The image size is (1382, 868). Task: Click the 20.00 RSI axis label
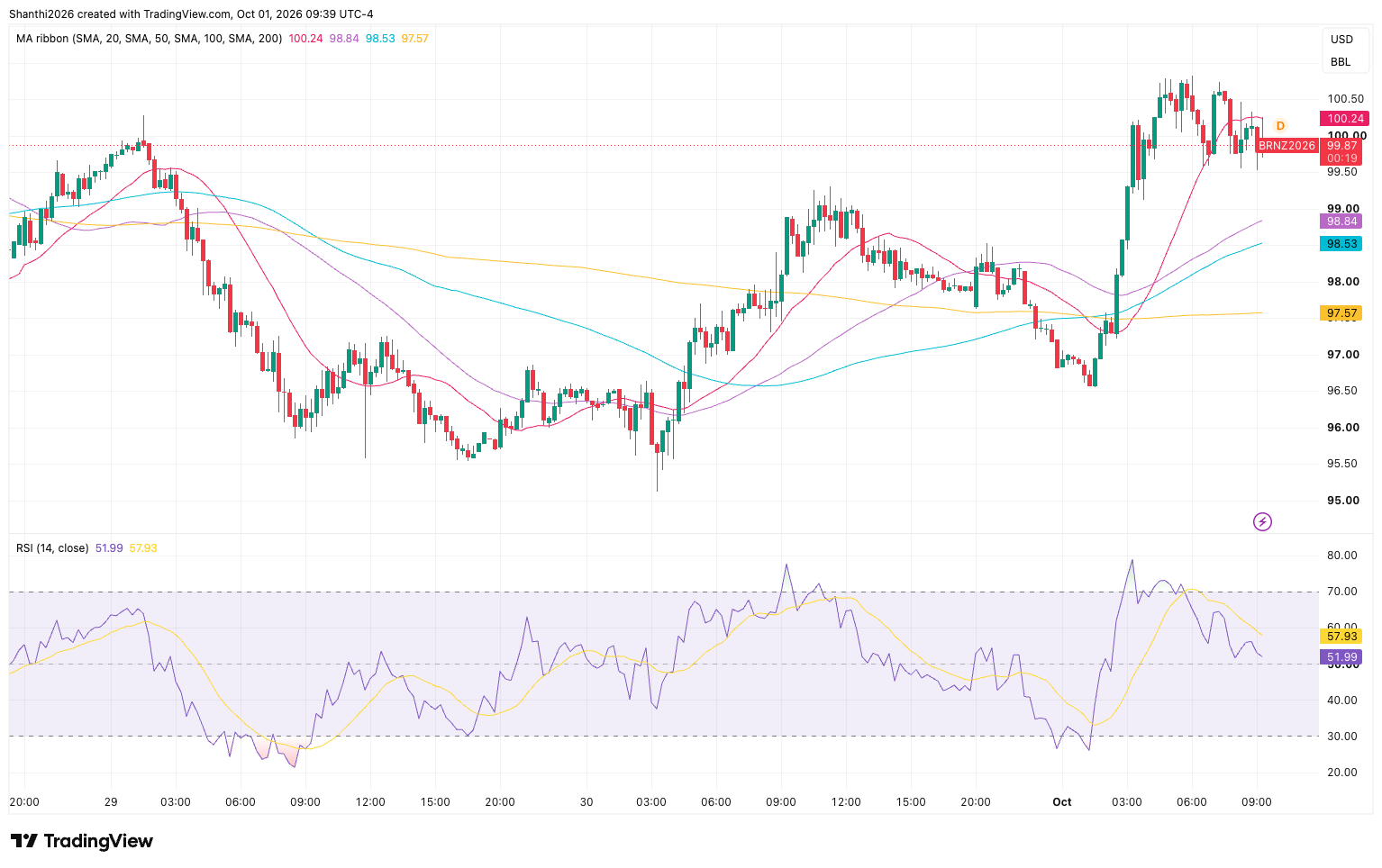[1341, 773]
